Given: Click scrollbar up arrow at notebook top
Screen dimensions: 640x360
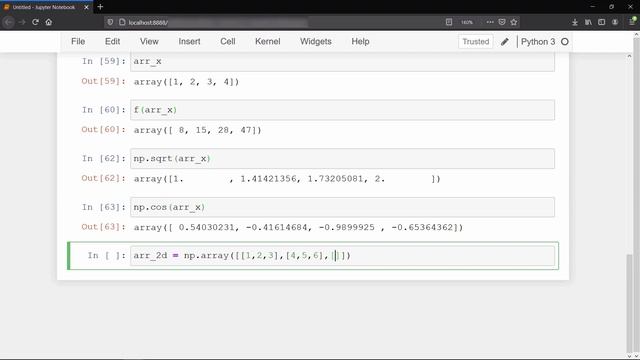Looking at the screenshot, I should tap(629, 56).
